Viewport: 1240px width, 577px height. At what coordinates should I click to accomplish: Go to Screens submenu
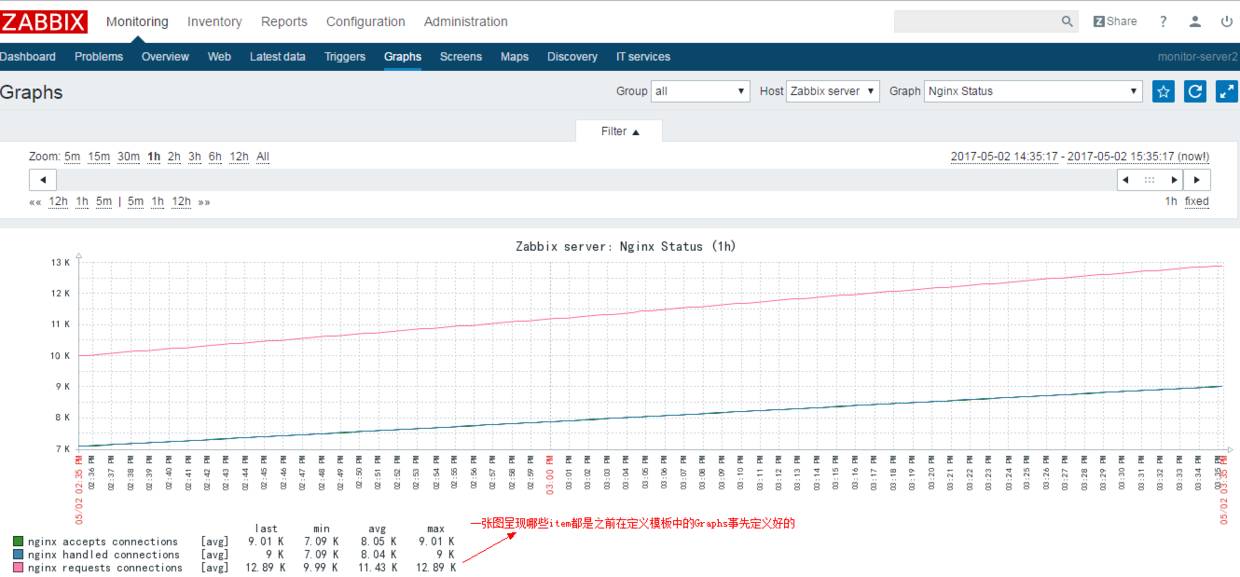pyautogui.click(x=461, y=57)
